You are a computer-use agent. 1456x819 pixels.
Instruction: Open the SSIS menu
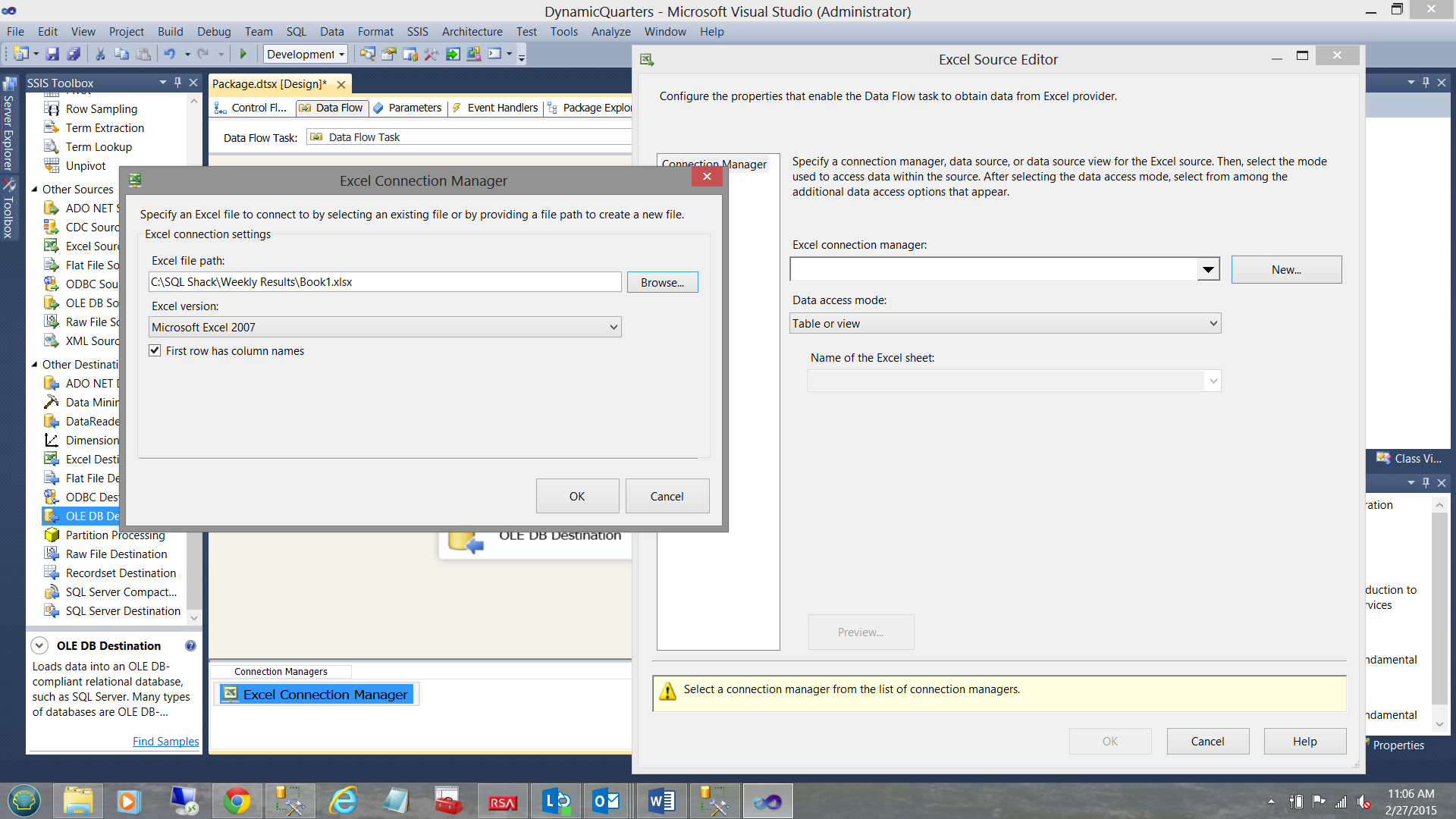tap(417, 32)
